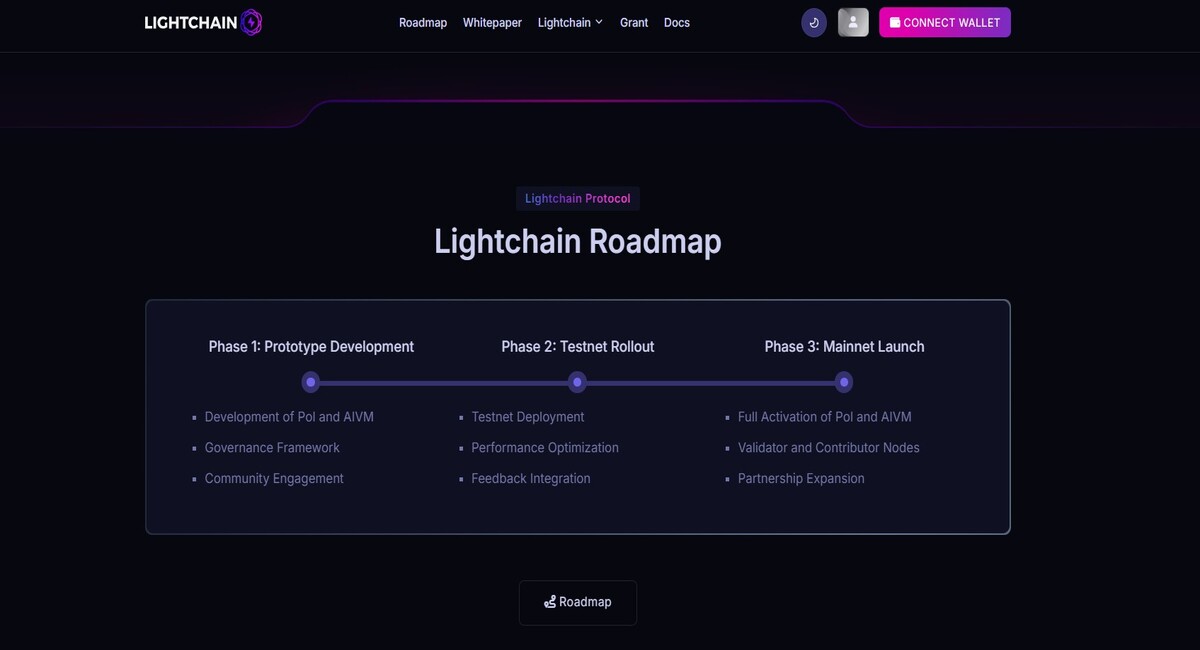
Task: Click Phase 2: Testnet Rollout heading
Action: (x=578, y=347)
